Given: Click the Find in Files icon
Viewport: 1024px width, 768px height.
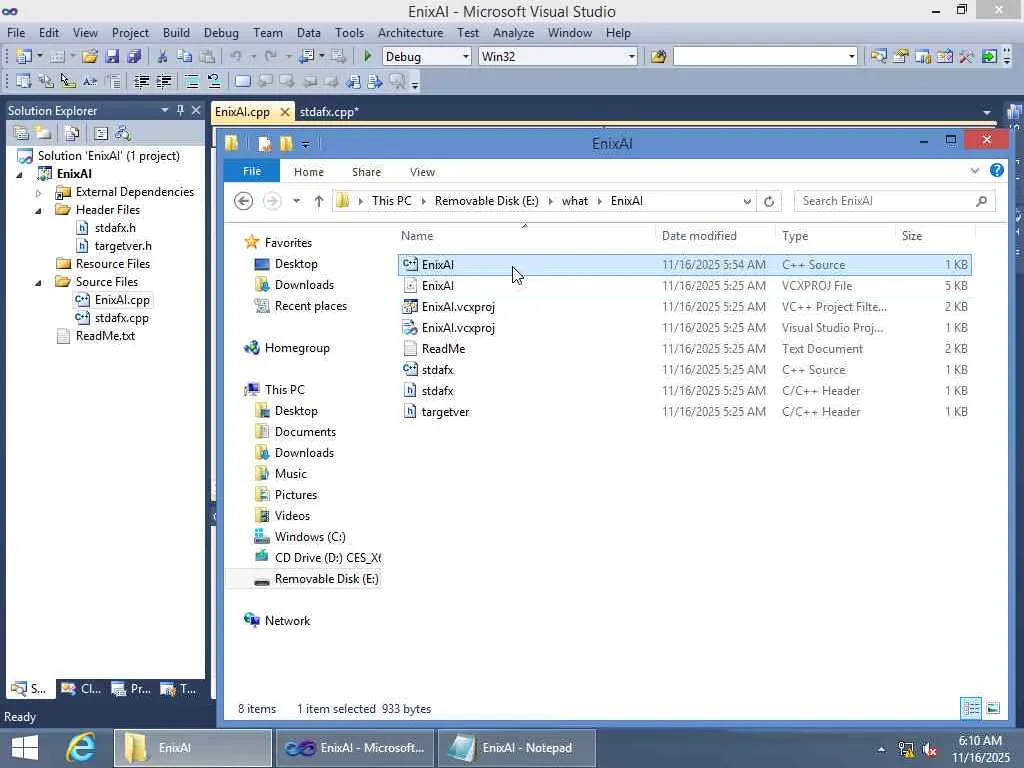Looking at the screenshot, I should (x=658, y=56).
